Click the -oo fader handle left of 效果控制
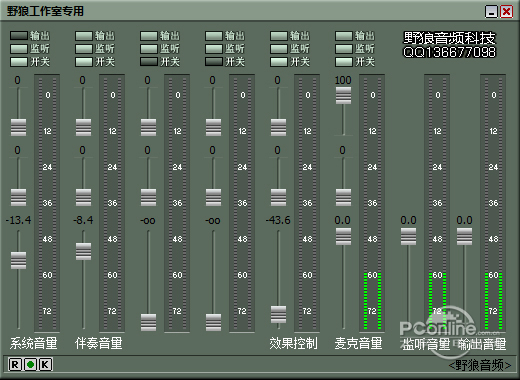The image size is (520, 380). click(x=213, y=322)
